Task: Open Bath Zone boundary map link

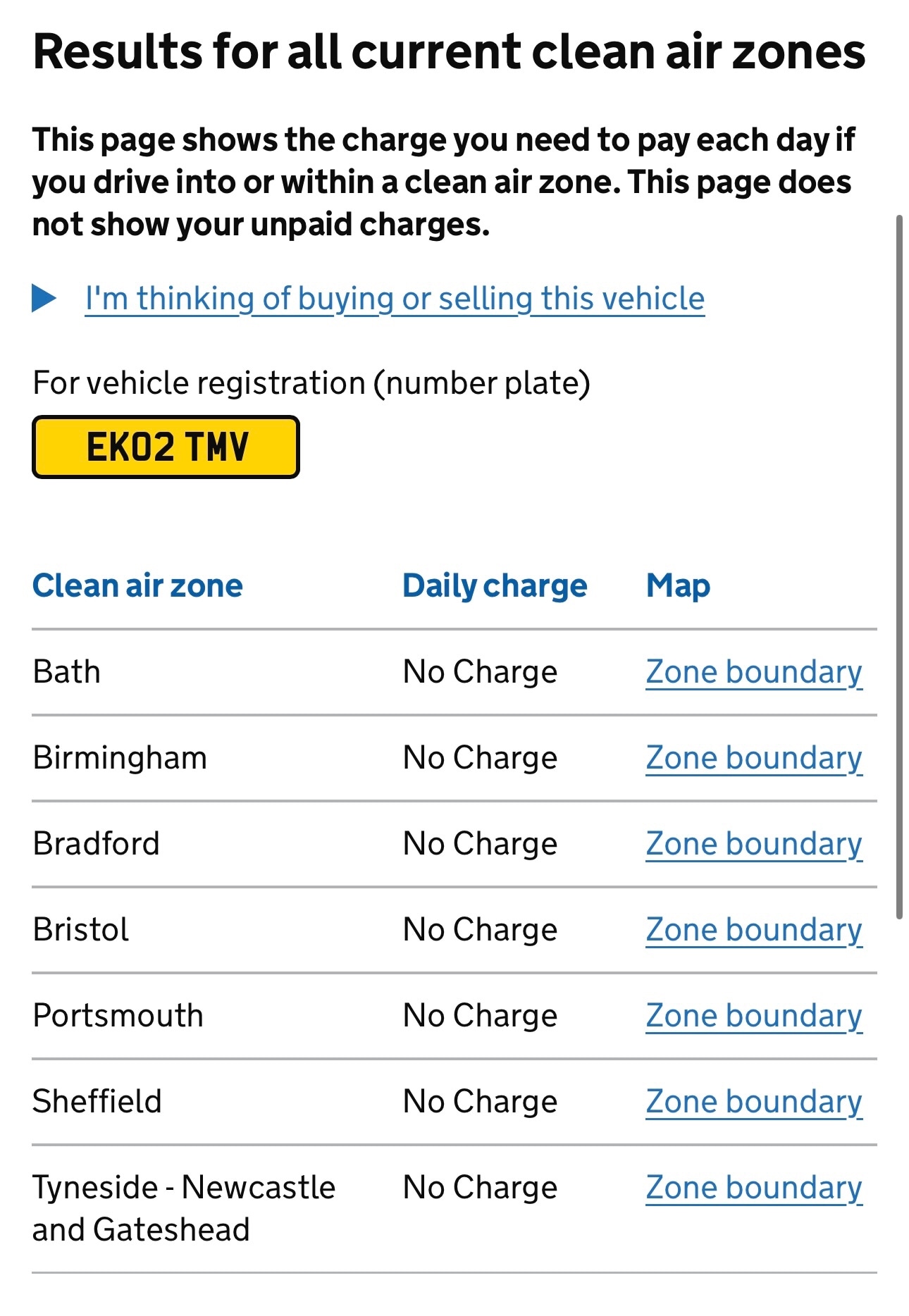Action: coord(753,672)
